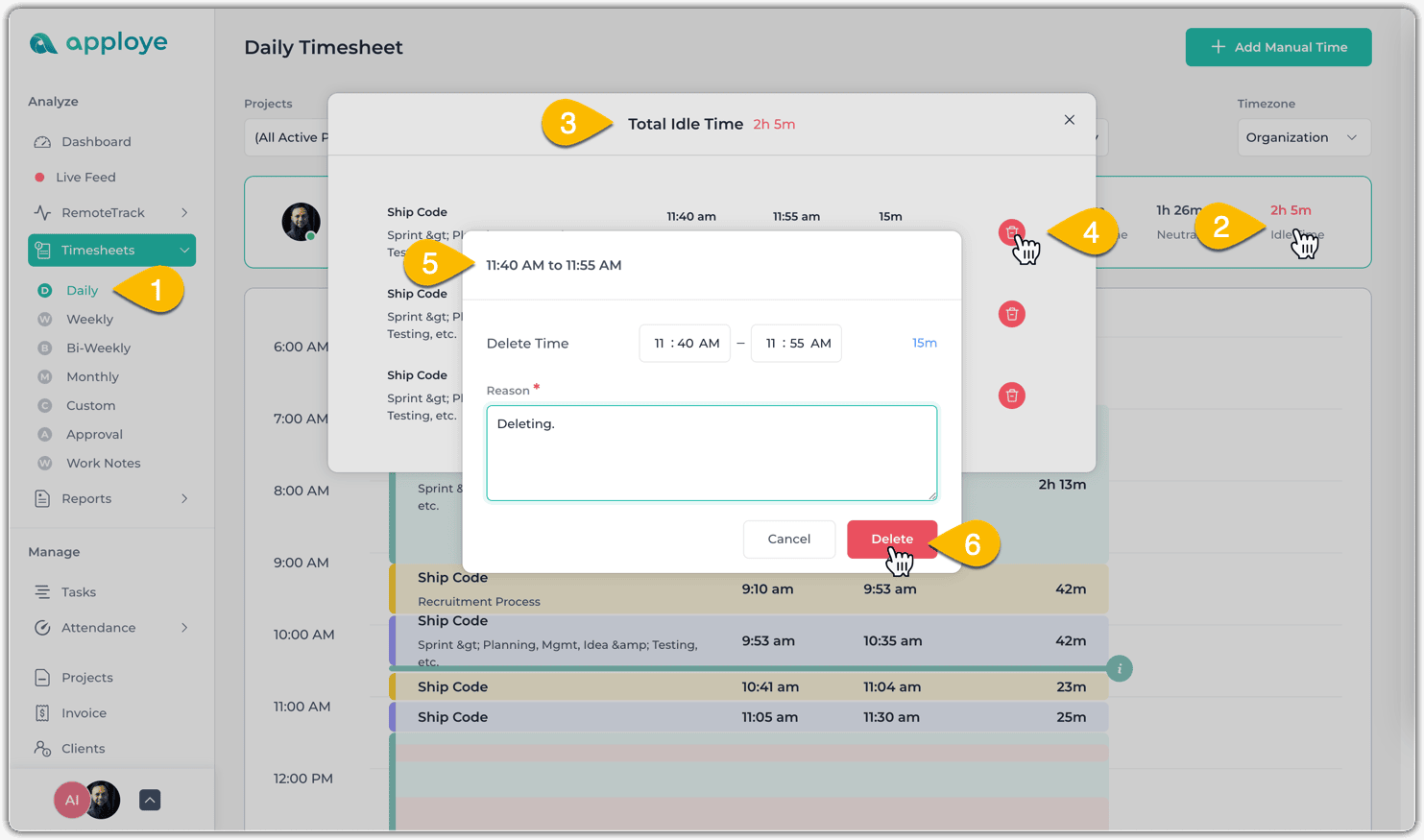
Task: Click the info icon on the timeline
Action: pos(1119,668)
